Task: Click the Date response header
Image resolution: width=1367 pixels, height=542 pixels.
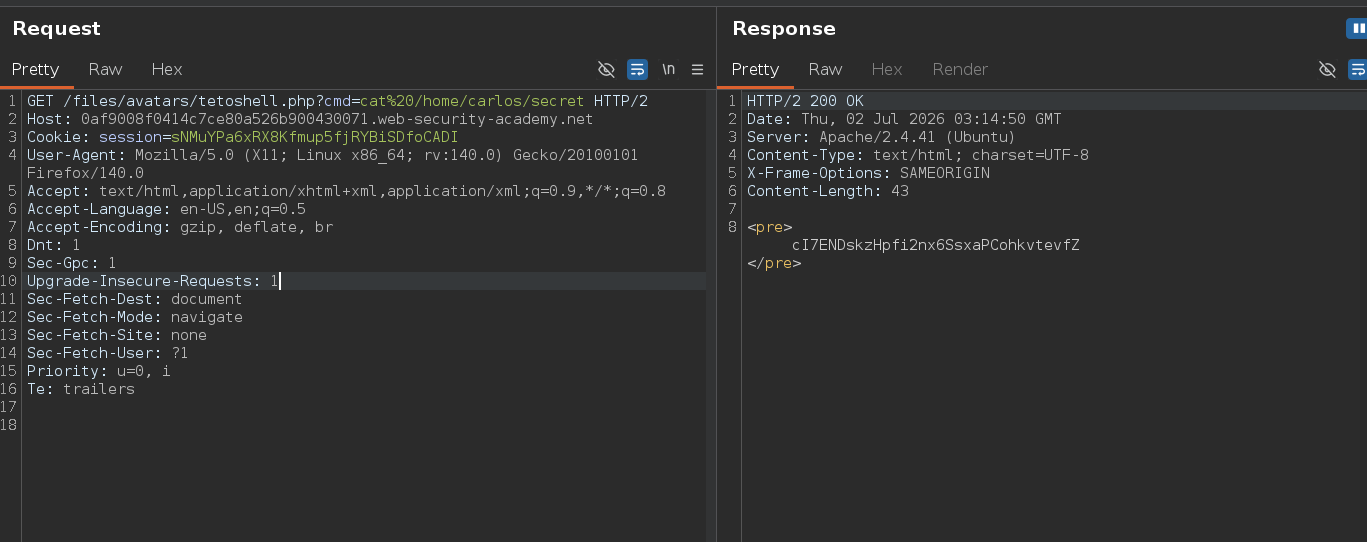Action: (x=904, y=119)
